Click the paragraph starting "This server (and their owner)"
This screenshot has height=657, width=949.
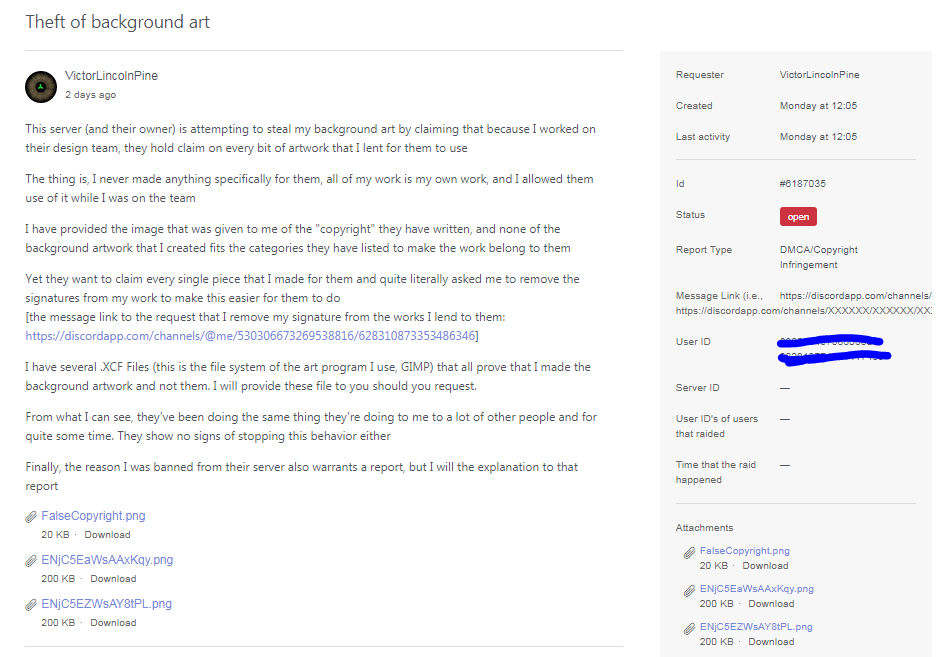pos(310,139)
